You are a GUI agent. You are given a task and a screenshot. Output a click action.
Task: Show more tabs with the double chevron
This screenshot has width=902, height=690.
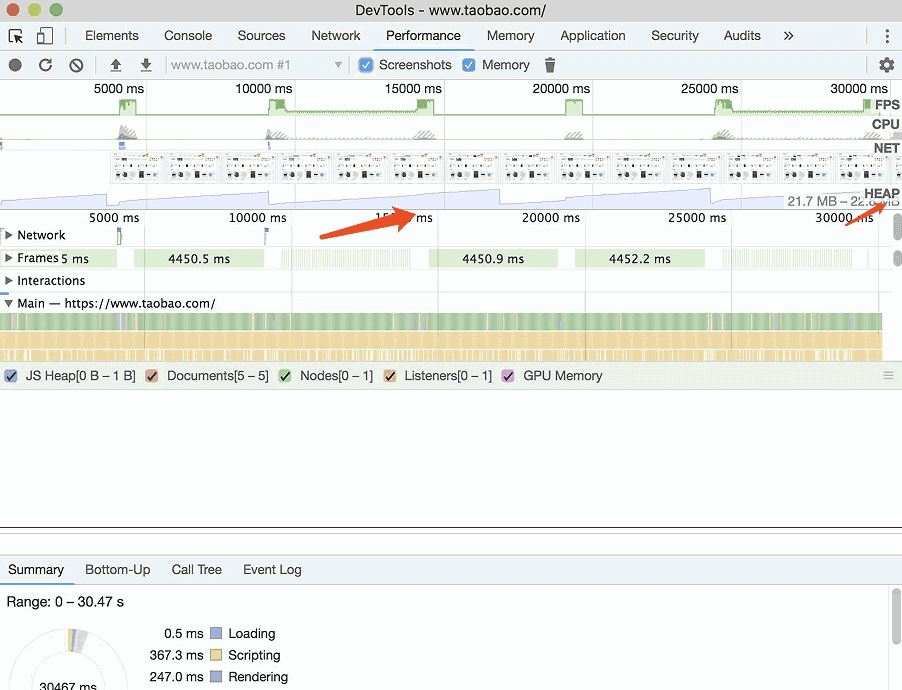pos(789,36)
